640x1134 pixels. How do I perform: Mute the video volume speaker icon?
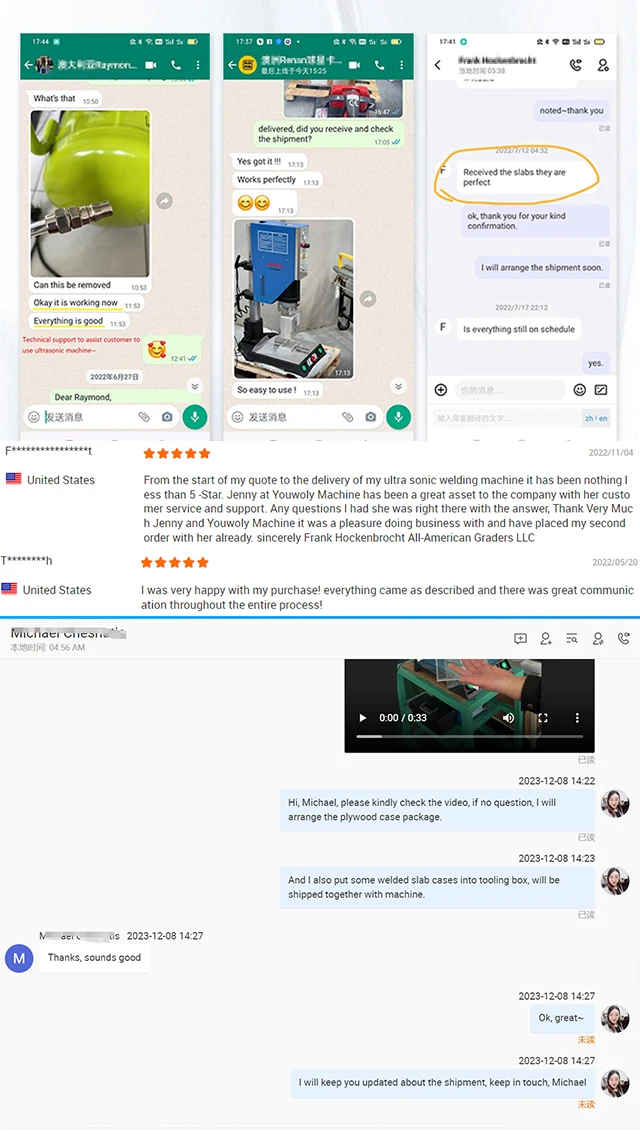click(508, 717)
